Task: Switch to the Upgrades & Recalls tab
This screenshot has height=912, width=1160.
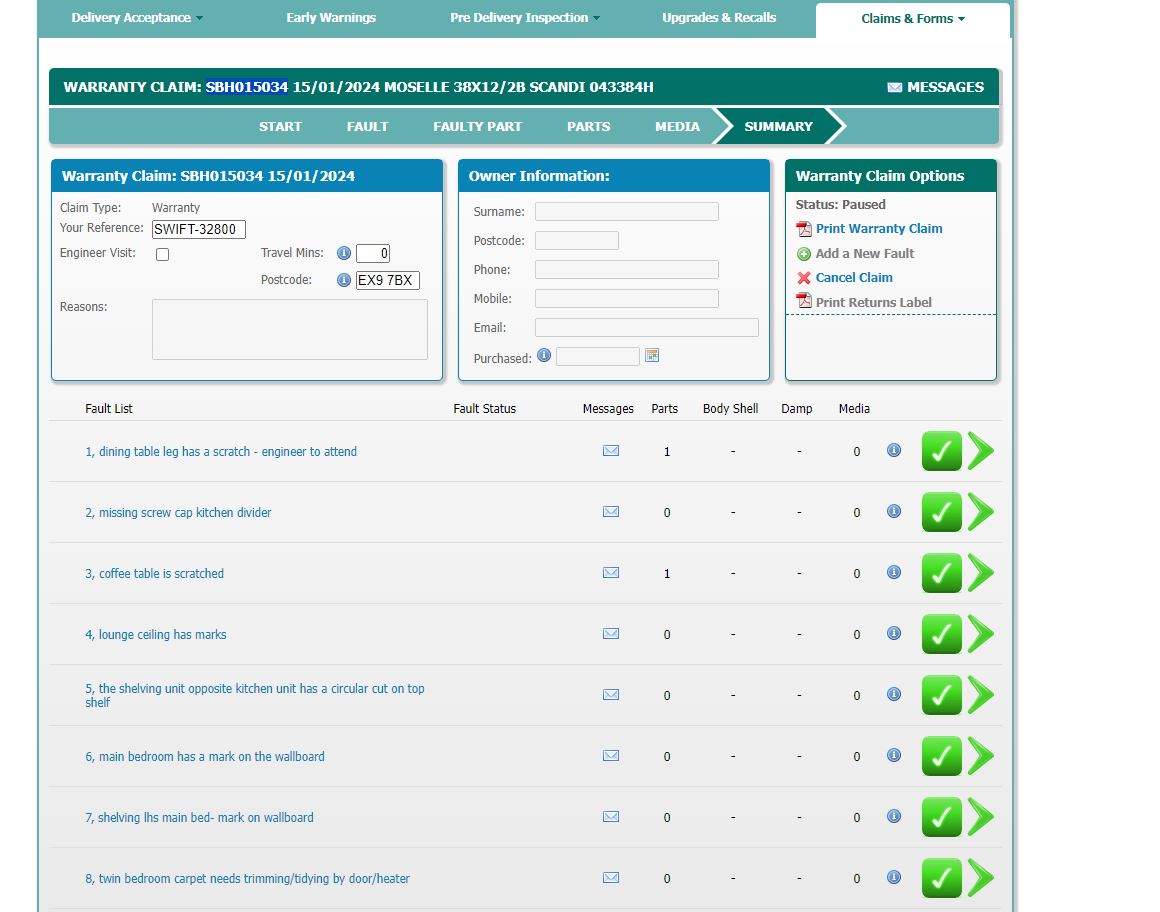Action: coord(719,18)
